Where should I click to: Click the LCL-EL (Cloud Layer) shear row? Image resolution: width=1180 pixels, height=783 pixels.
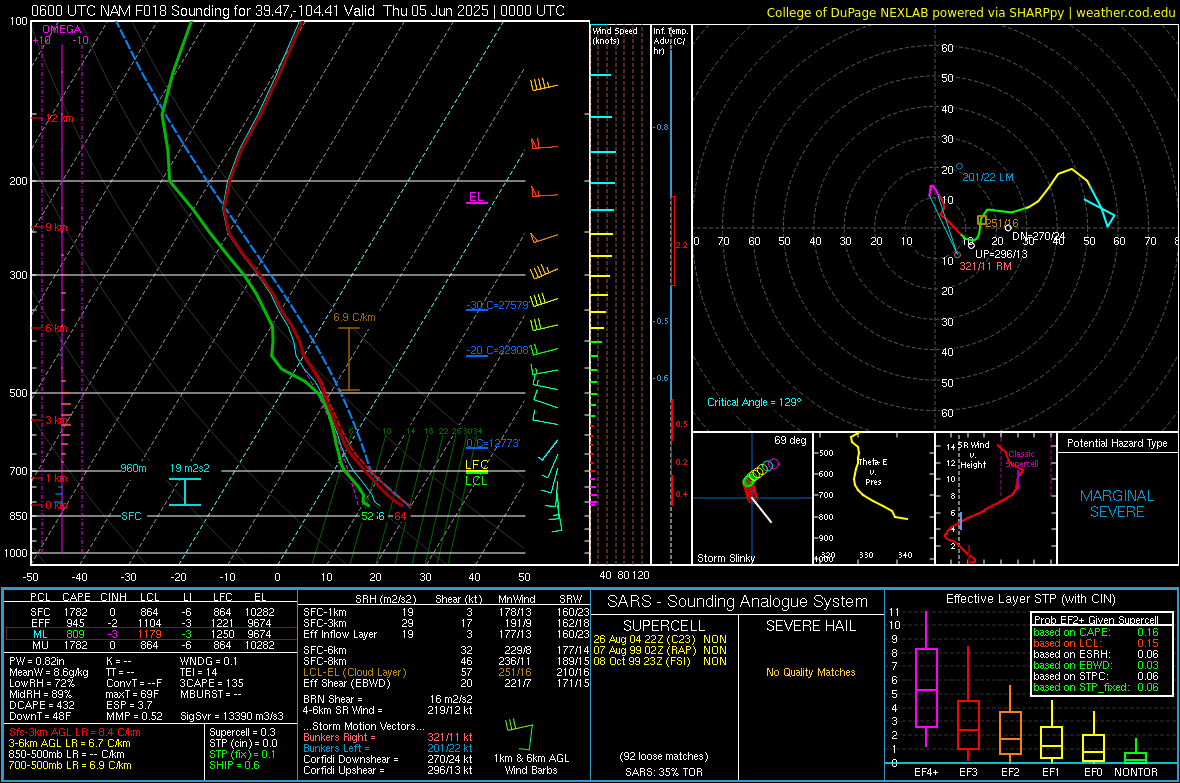coord(446,672)
